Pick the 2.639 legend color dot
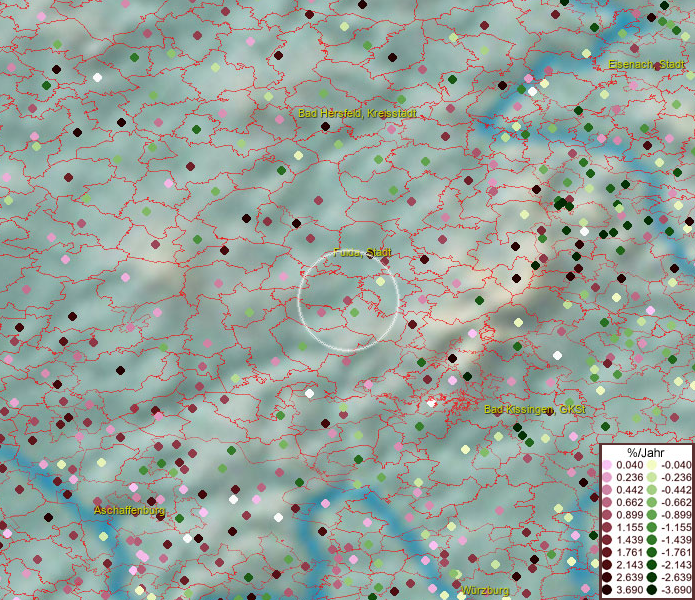 coord(607,577)
